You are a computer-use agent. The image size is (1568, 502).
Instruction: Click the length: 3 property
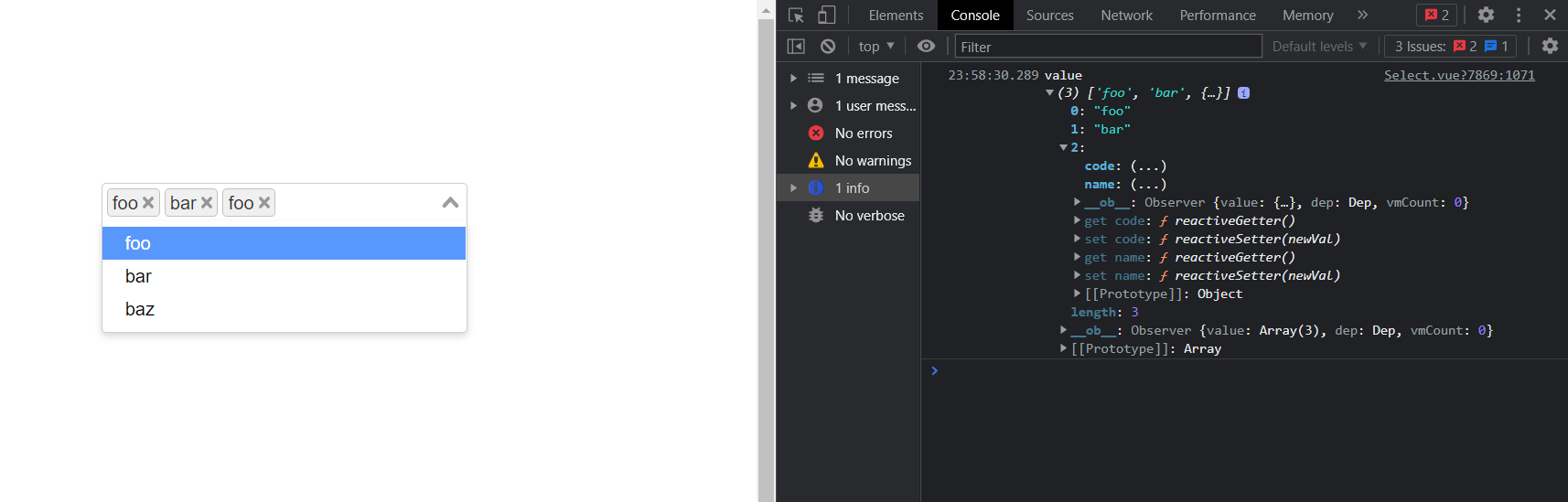[1104, 313]
